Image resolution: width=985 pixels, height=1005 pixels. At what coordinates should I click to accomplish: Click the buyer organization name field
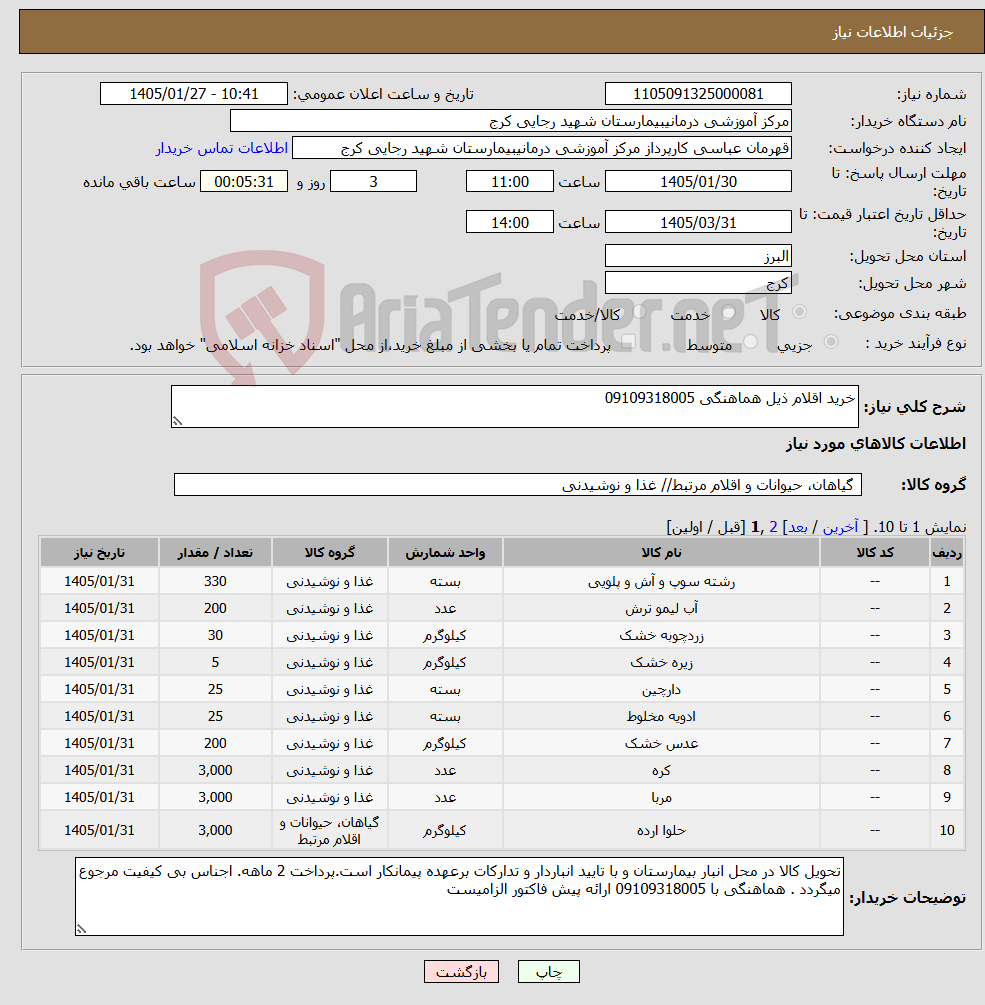pos(511,120)
